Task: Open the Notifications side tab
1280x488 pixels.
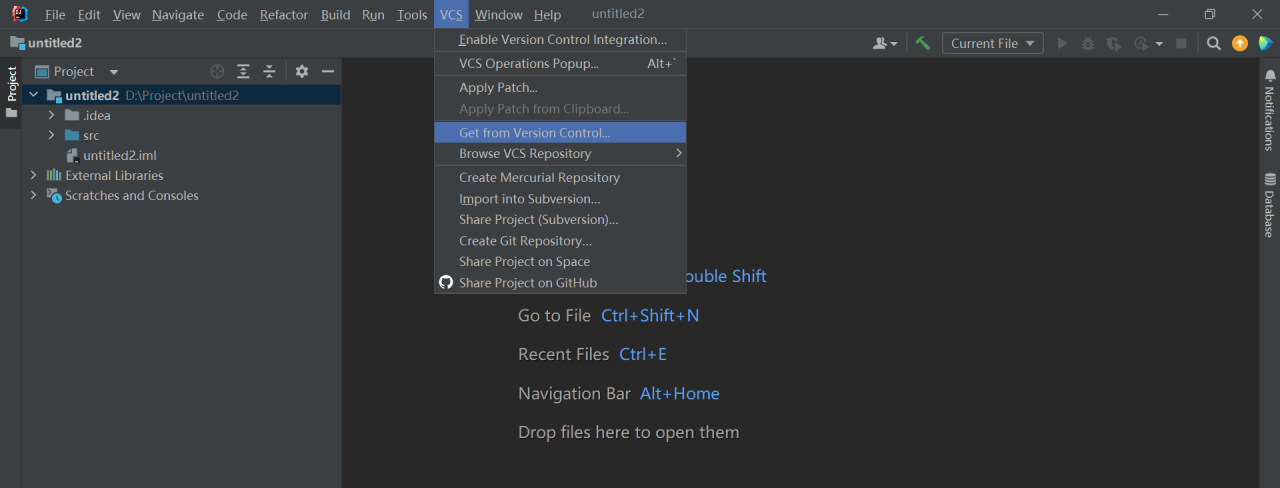Action: [1269, 110]
